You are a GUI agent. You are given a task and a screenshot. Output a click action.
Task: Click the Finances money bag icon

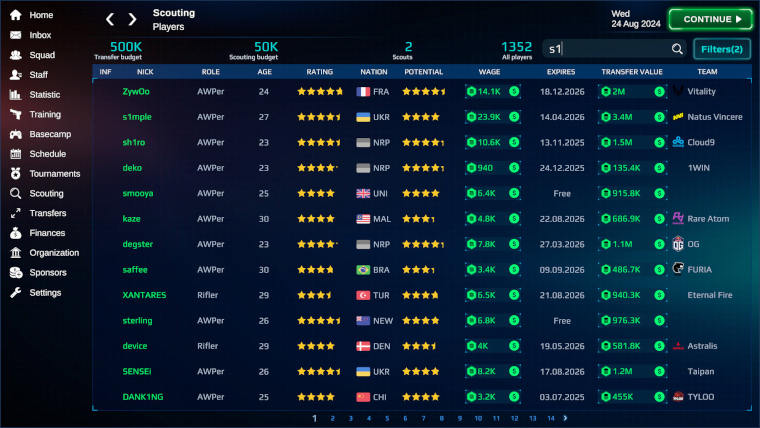click(x=16, y=233)
